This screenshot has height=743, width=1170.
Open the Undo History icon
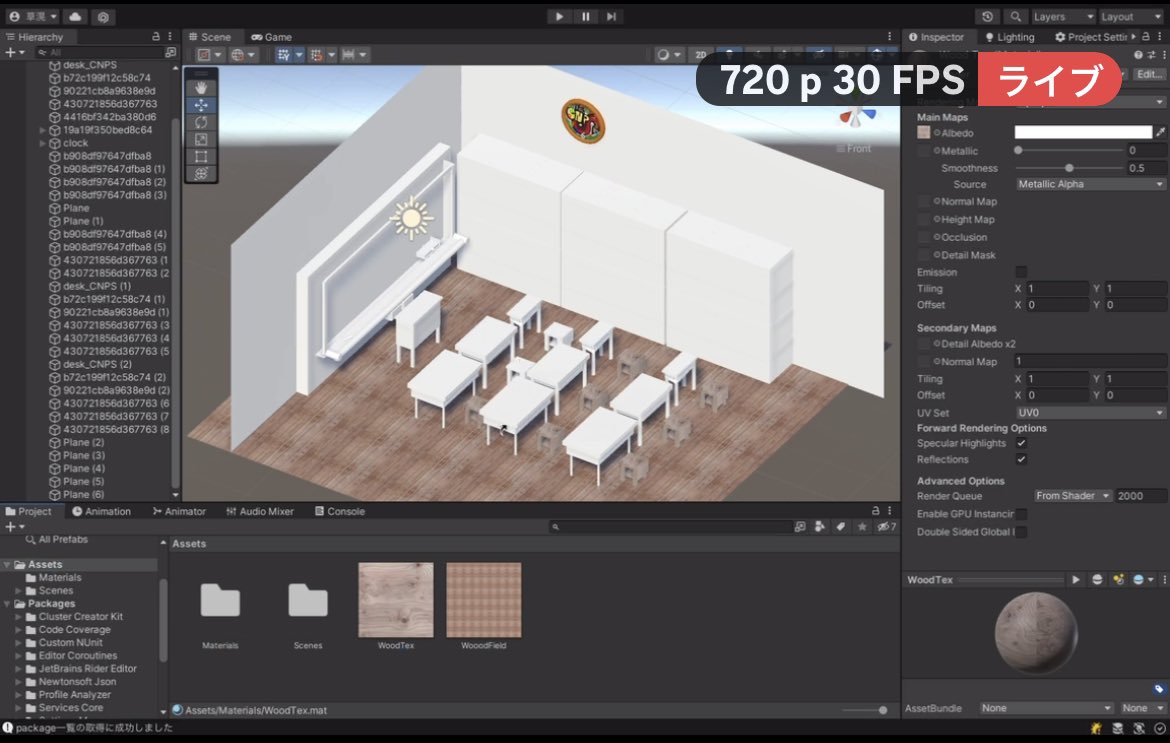click(x=987, y=16)
